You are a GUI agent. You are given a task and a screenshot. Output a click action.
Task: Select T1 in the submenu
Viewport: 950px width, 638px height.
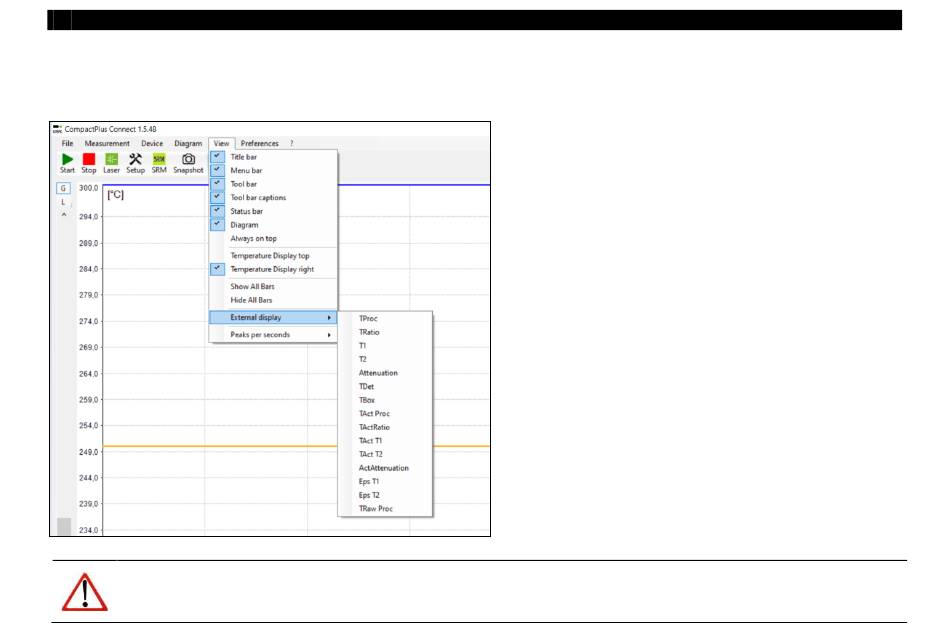(385, 346)
